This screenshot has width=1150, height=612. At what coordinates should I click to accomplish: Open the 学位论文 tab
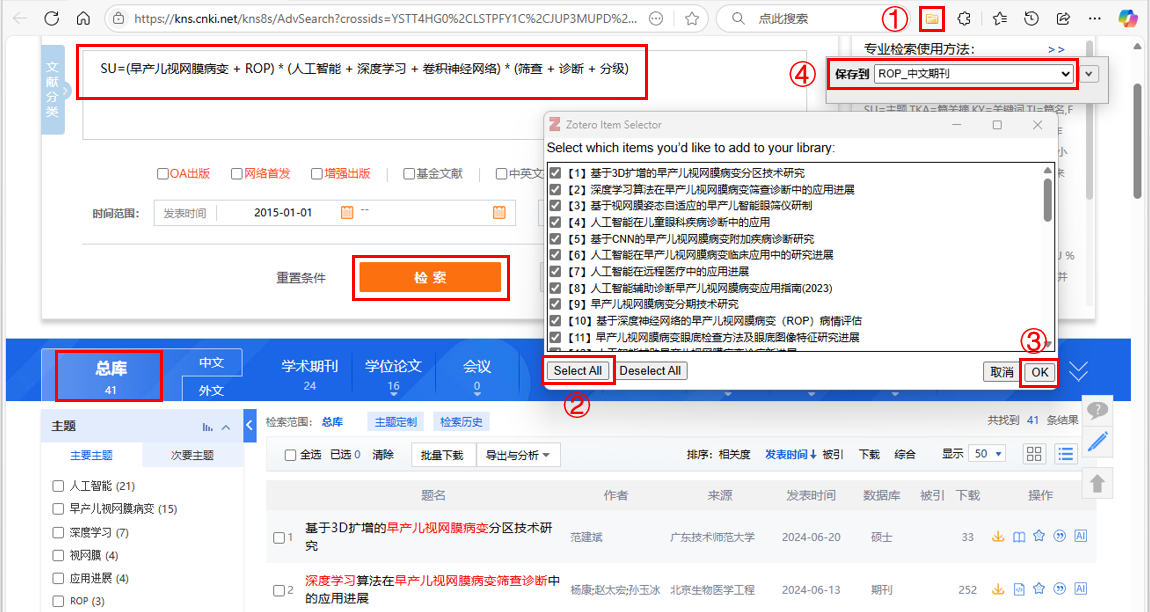point(393,374)
